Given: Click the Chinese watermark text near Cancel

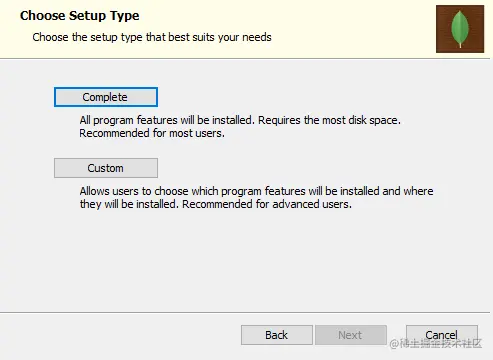Looking at the screenshot, I should point(436,343).
